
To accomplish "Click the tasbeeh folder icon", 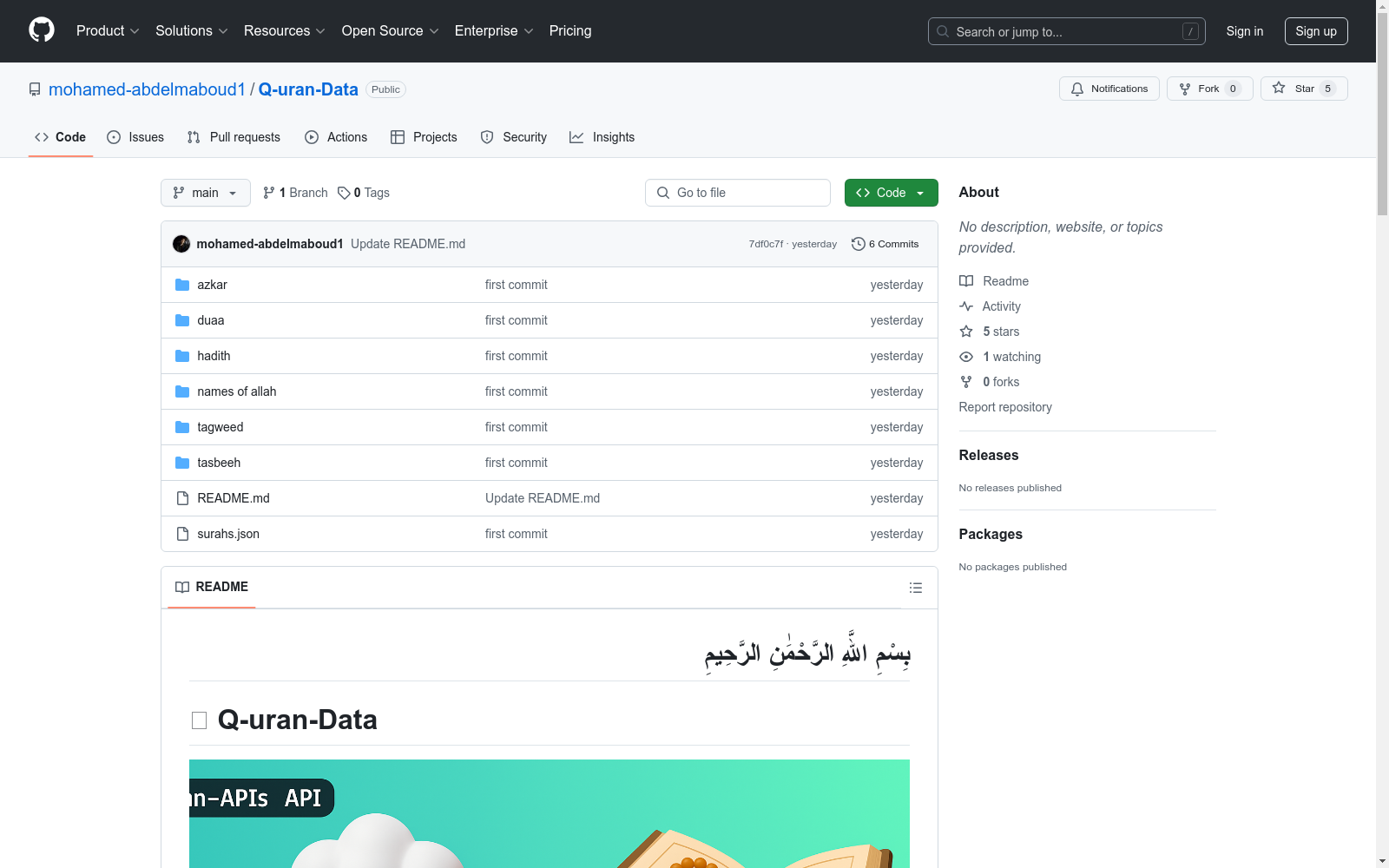I will (x=182, y=463).
